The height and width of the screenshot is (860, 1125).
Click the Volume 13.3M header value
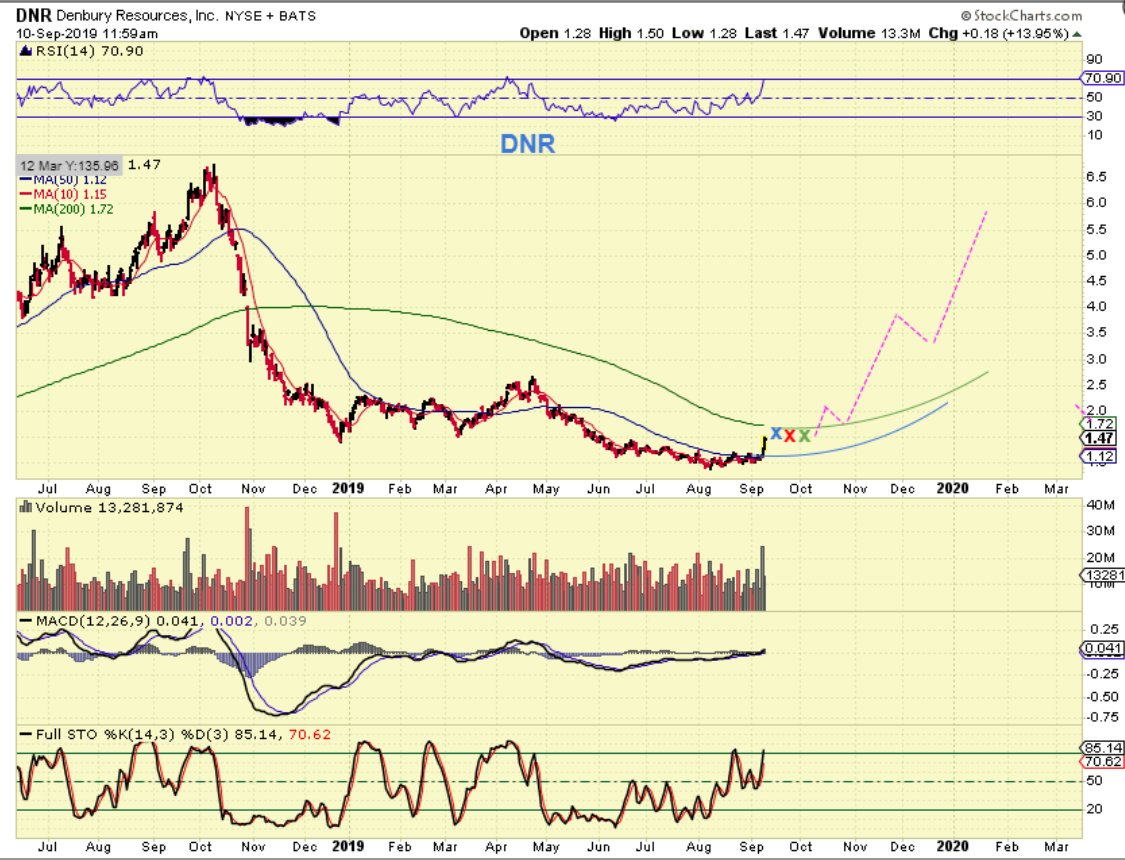[x=869, y=33]
